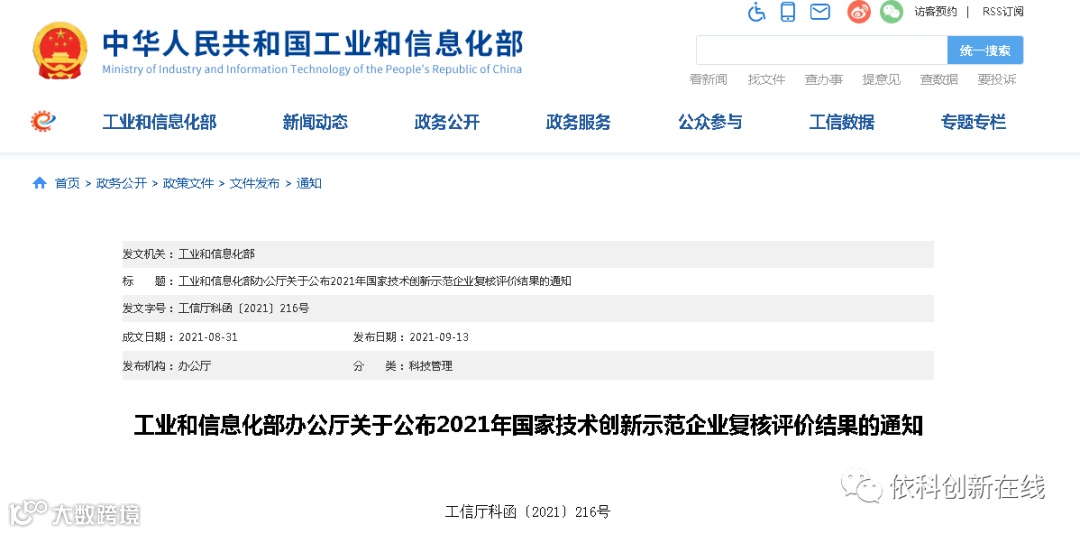This screenshot has width=1080, height=534.
Task: Click document number 工信厅科函〔2021〕216号 in table
Action: [x=244, y=308]
